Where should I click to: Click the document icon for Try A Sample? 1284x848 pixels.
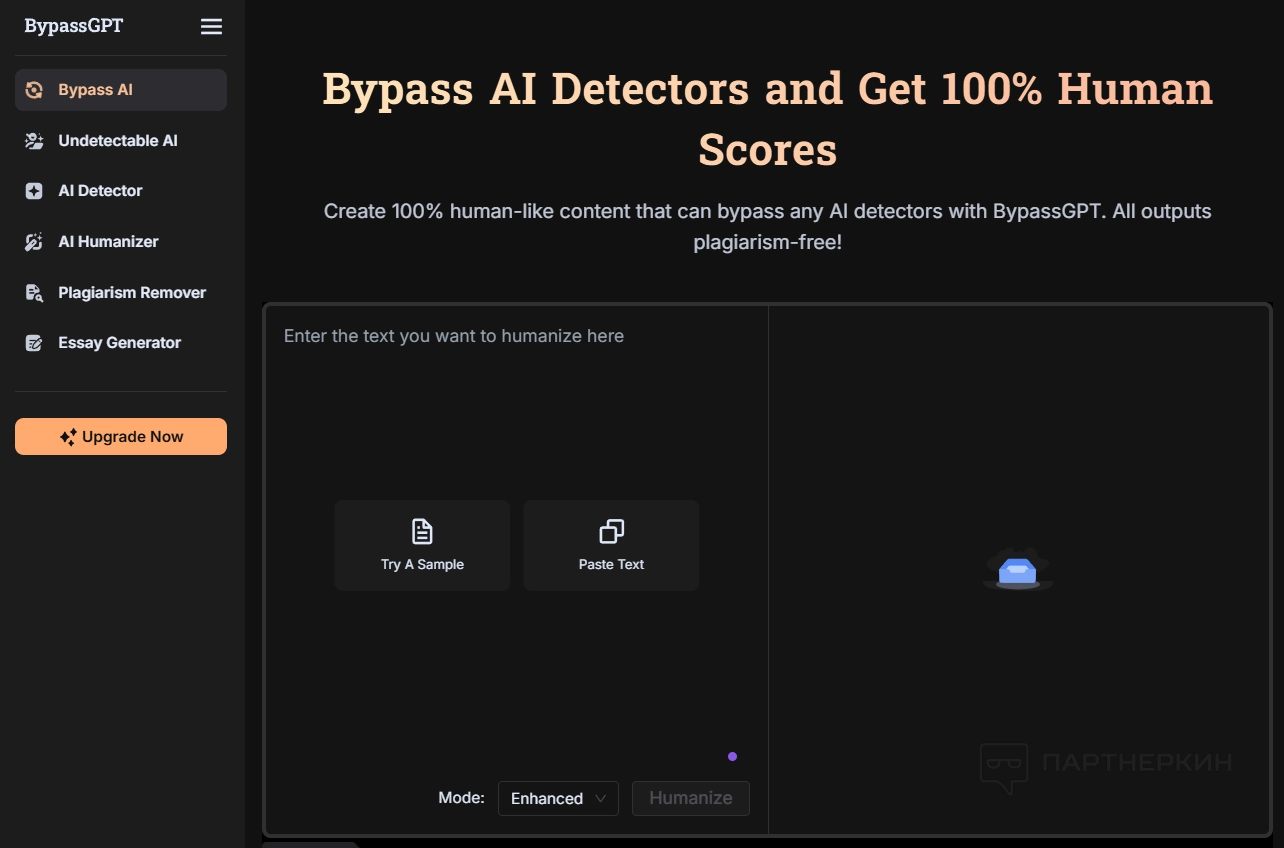422,531
